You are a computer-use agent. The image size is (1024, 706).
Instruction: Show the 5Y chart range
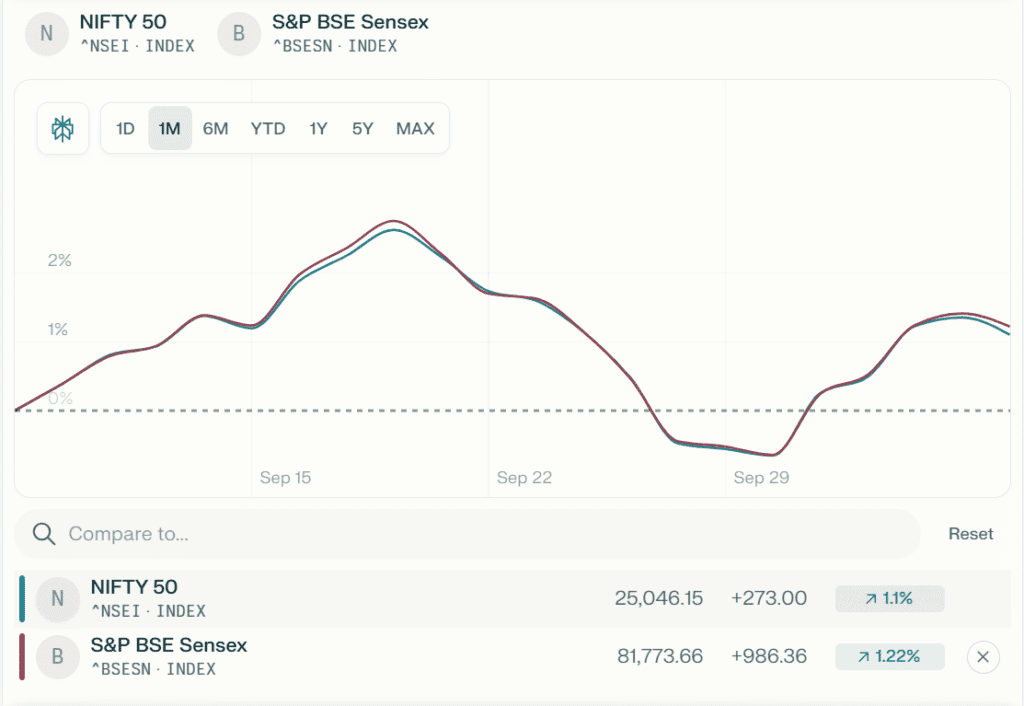(x=362, y=129)
